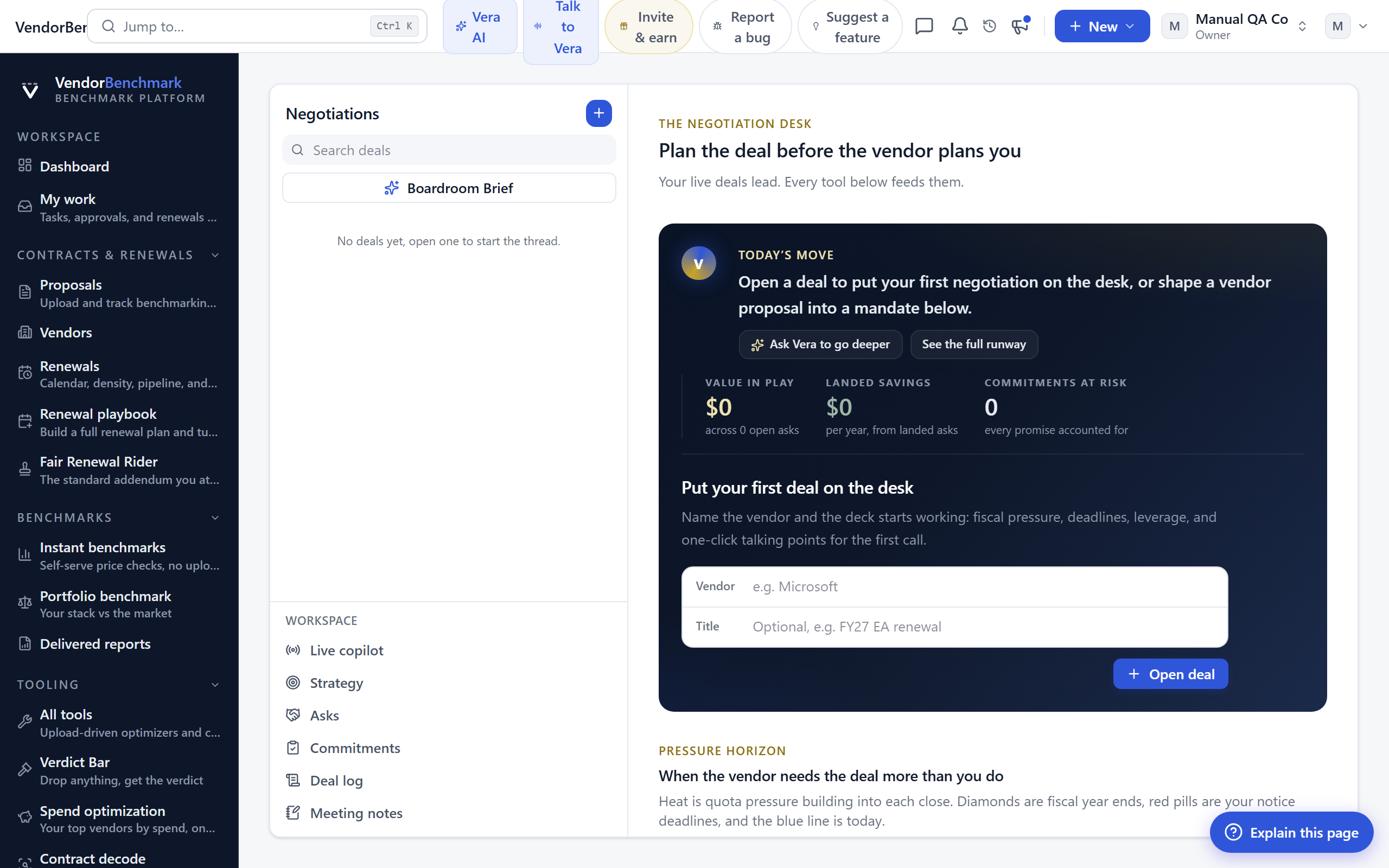The height and width of the screenshot is (868, 1389).
Task: Click the Boardroom Brief button
Action: 449,188
